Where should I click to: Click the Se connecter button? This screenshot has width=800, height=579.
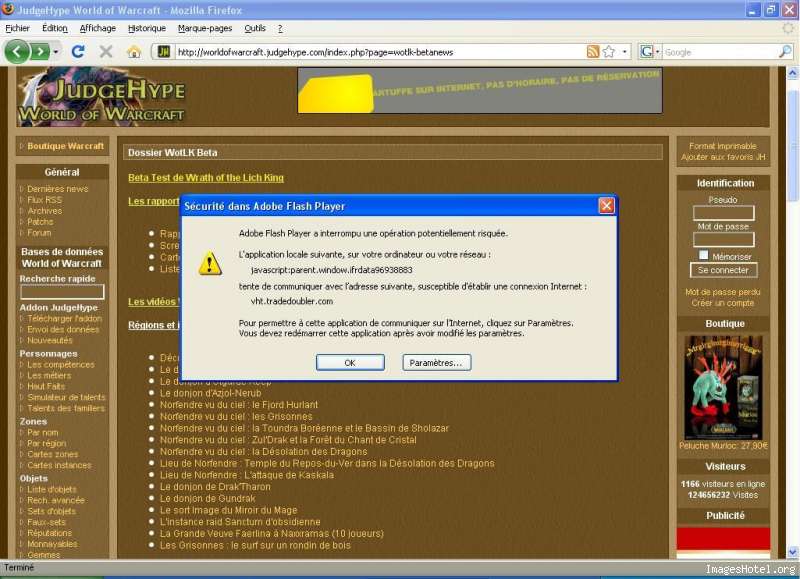[x=723, y=270]
